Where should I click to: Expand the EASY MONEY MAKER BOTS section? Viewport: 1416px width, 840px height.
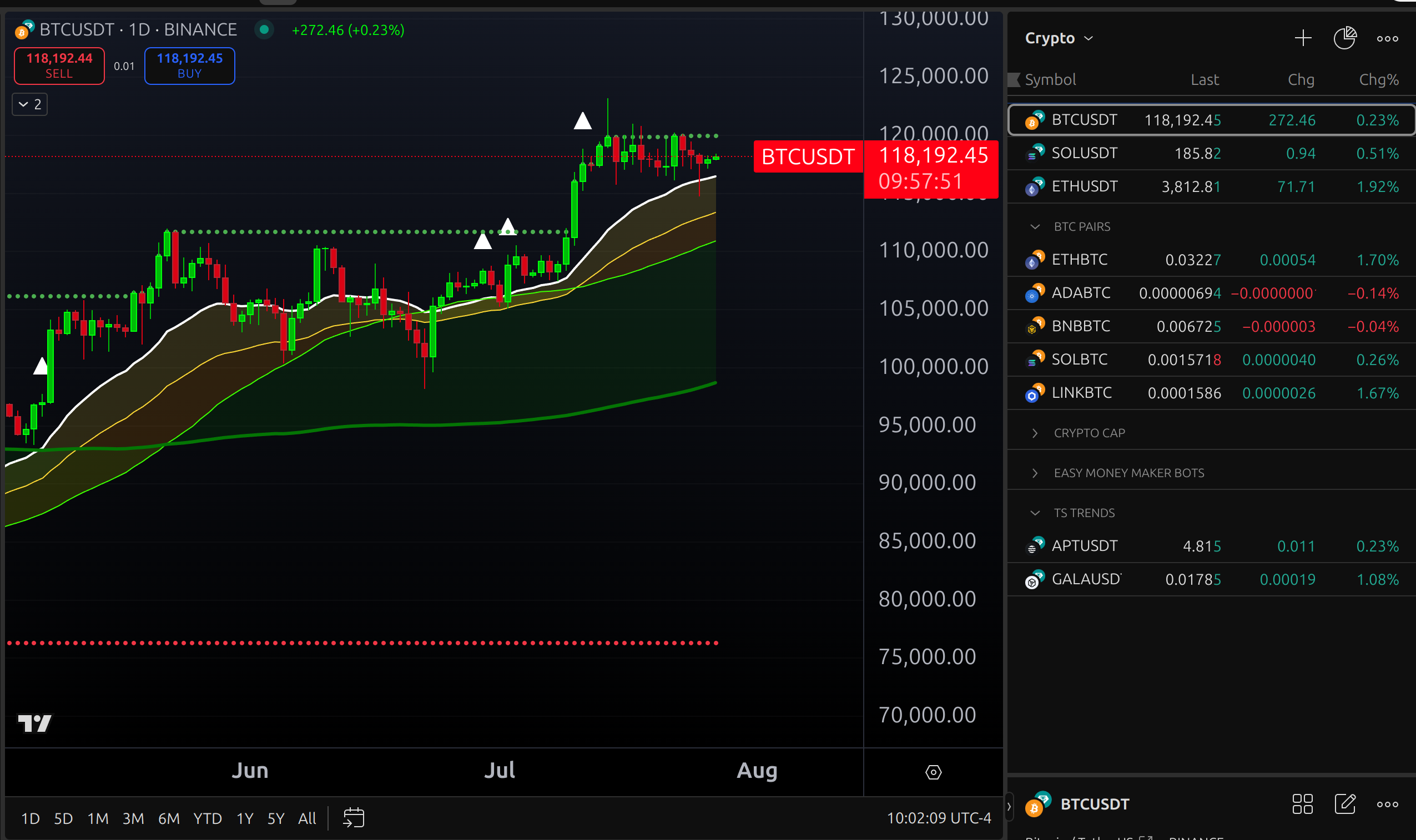tap(1035, 473)
